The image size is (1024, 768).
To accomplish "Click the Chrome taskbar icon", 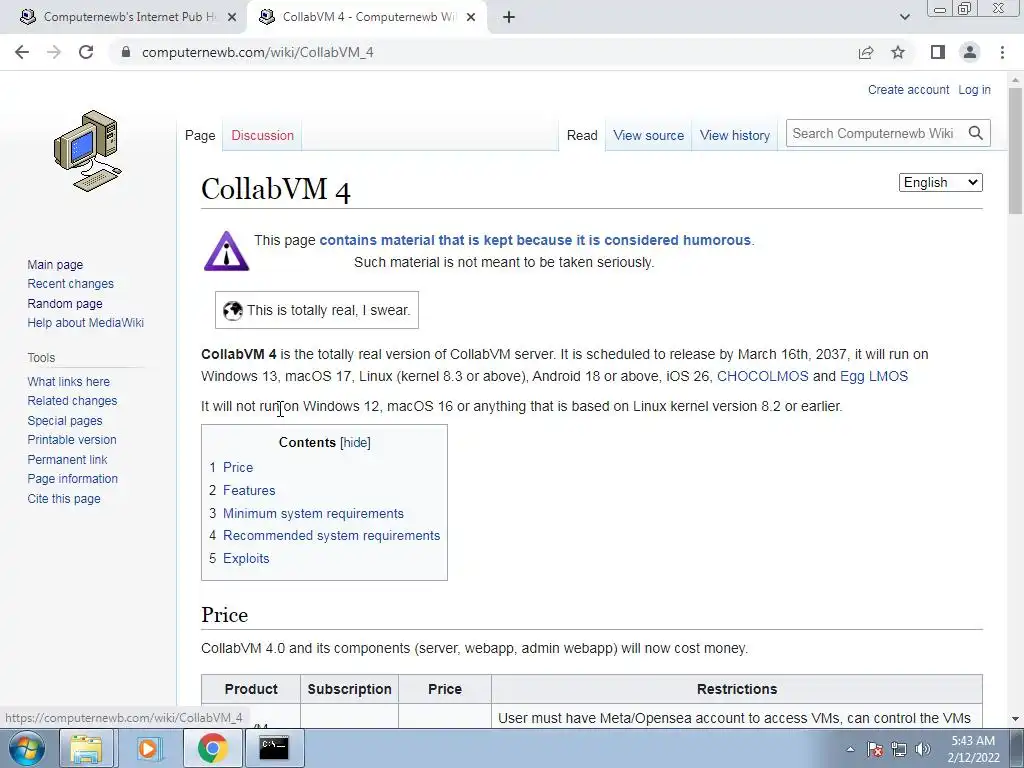I will click(x=212, y=748).
